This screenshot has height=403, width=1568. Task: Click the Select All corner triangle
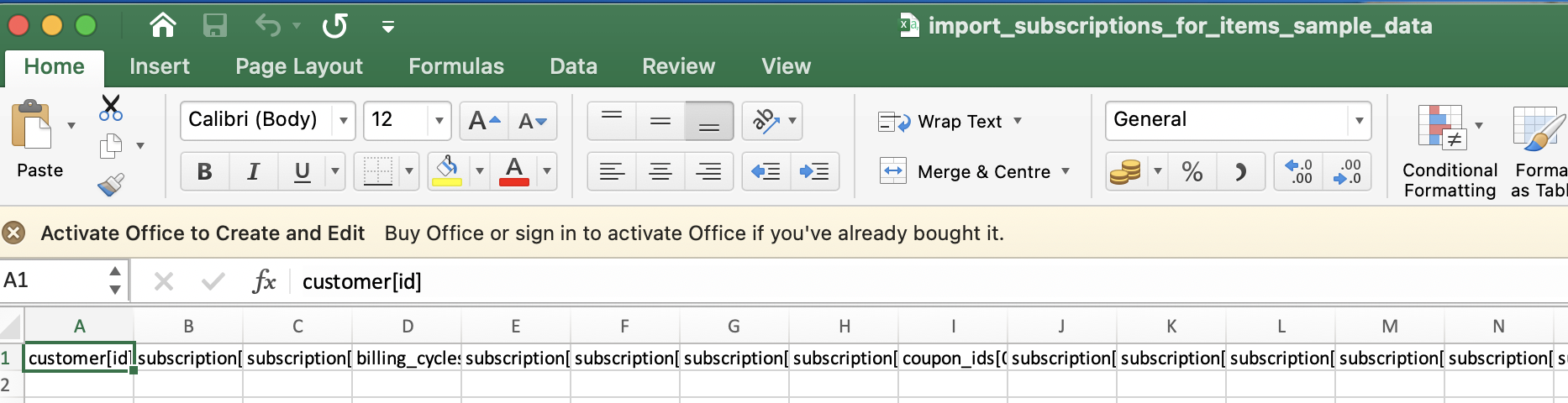point(11,326)
